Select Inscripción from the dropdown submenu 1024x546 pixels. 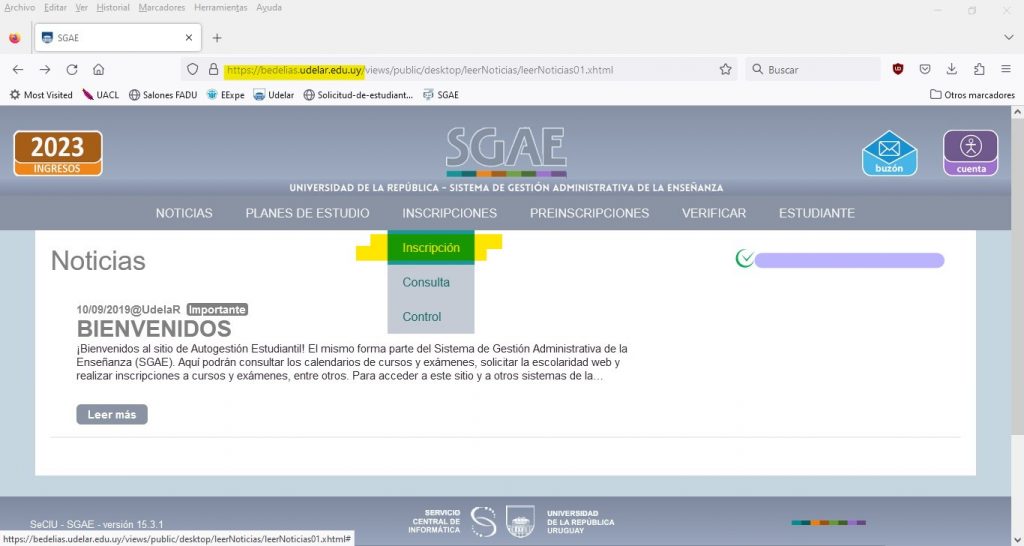pyautogui.click(x=431, y=248)
